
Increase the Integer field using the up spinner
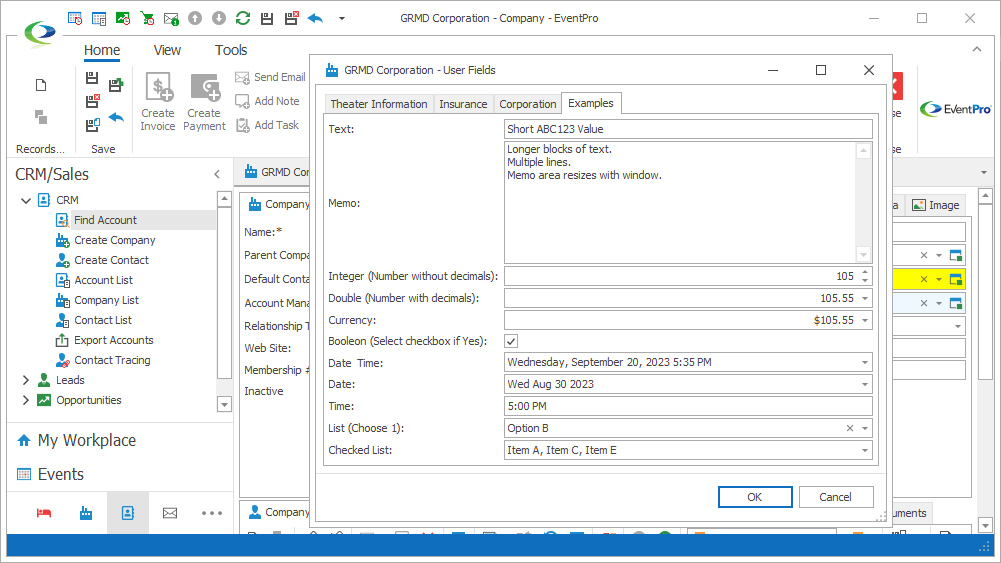(865, 273)
